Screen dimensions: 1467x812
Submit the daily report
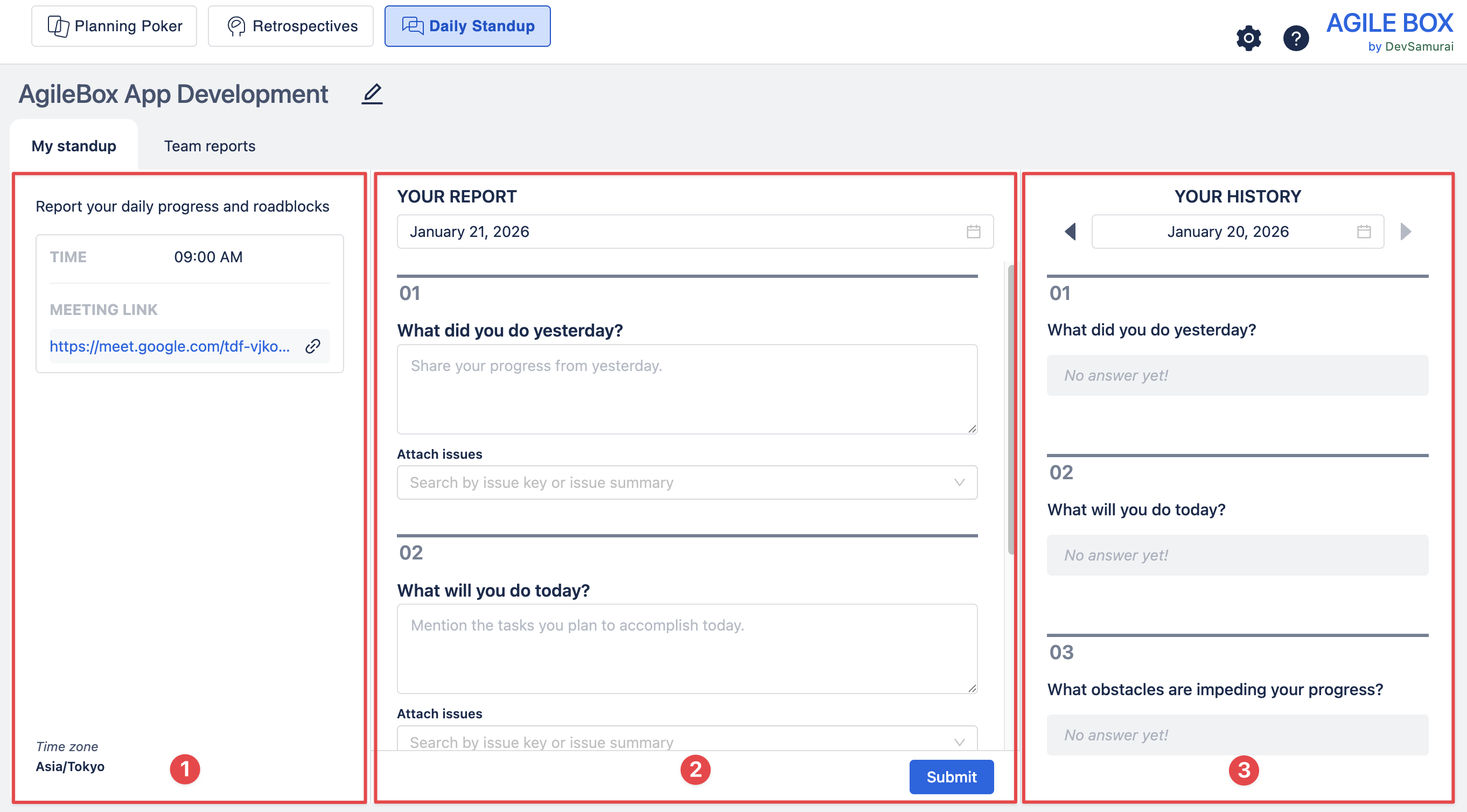tap(951, 776)
